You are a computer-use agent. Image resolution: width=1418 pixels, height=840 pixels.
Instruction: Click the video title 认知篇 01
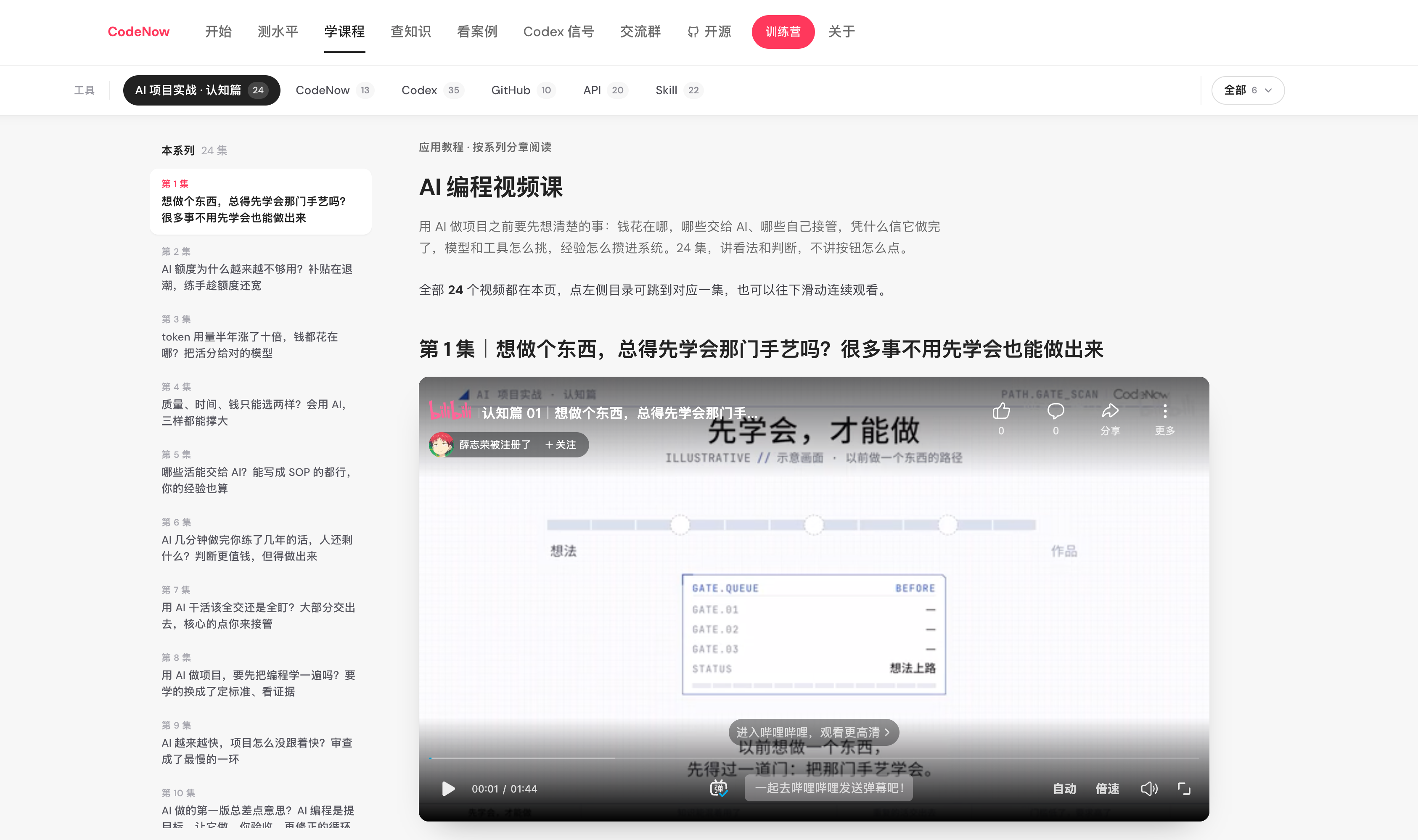click(x=619, y=413)
